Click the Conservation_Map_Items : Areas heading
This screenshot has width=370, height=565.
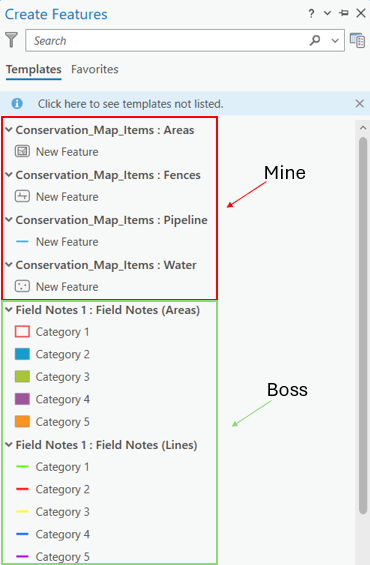click(105, 130)
